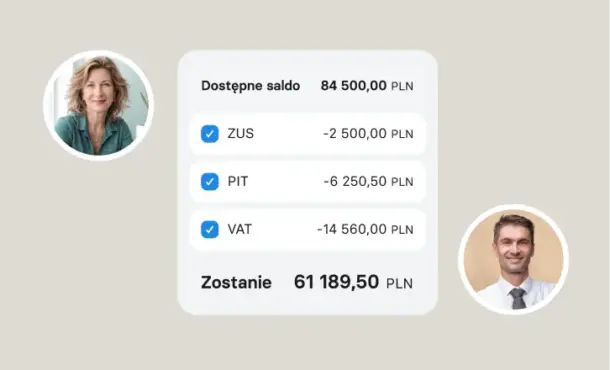Click the woman's profile photo
This screenshot has width=610, height=370.
point(98,105)
